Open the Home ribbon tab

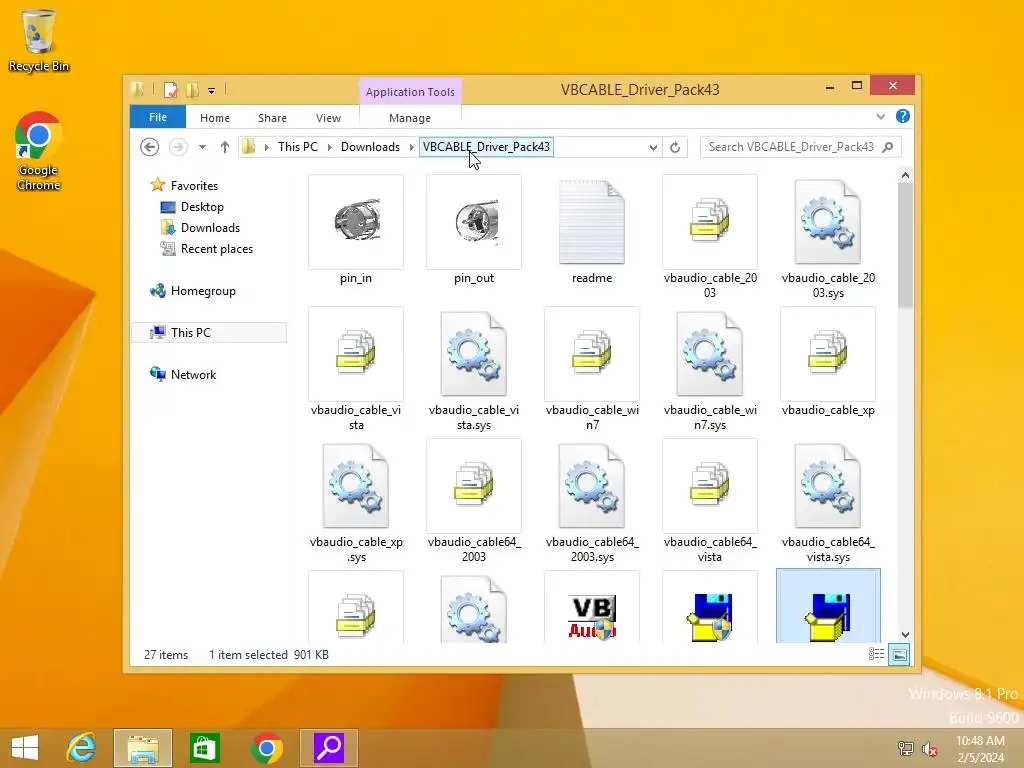coord(215,118)
